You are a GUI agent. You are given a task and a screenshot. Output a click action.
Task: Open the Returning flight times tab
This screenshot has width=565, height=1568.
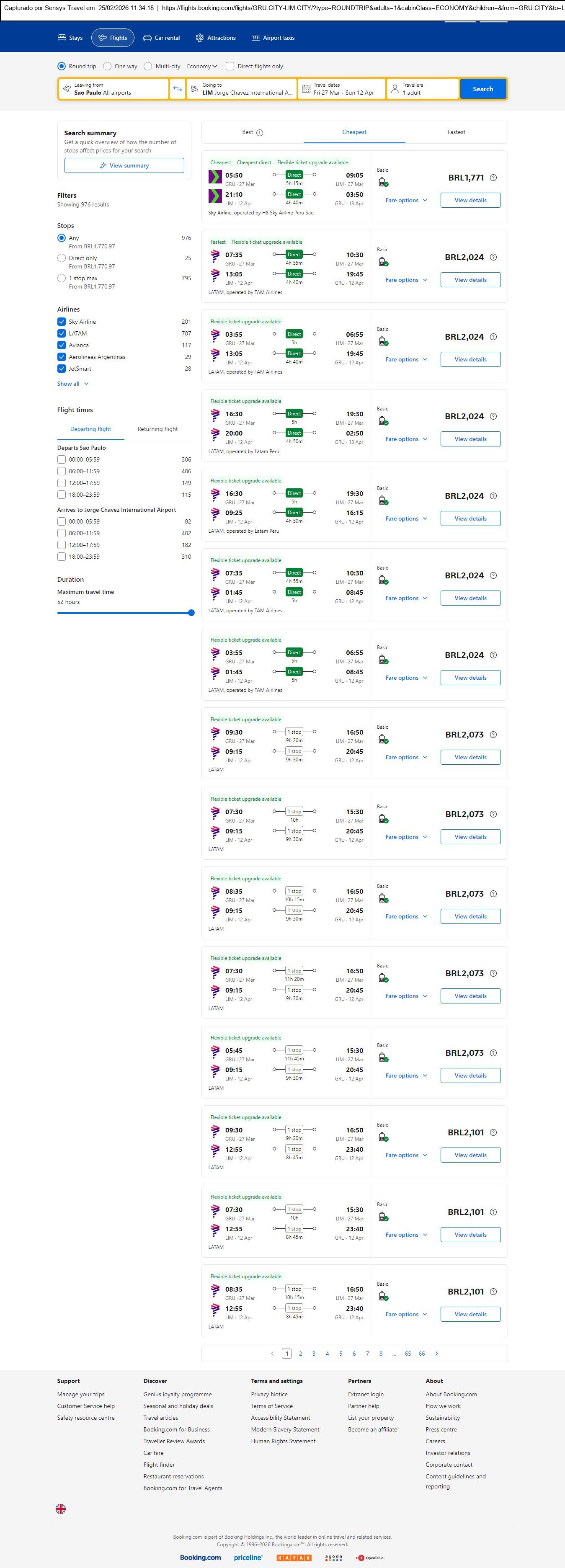tap(157, 429)
